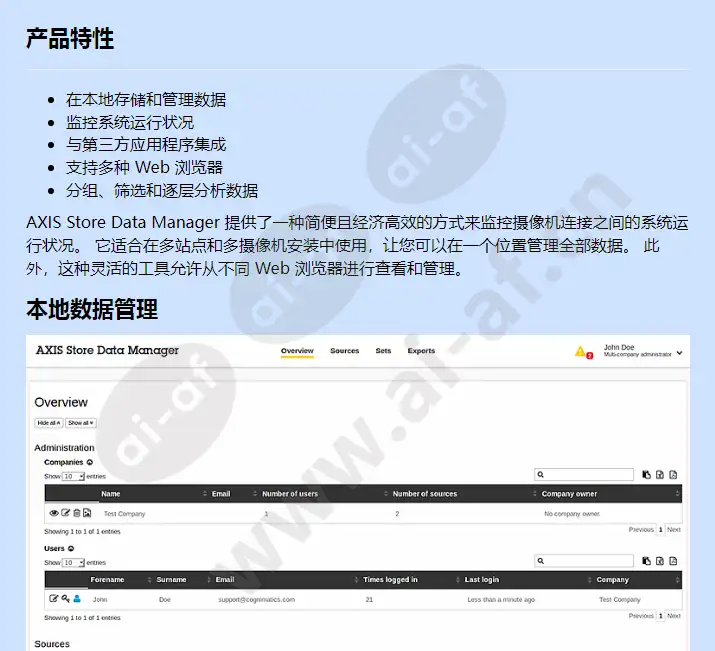Switch to the Overview tab
The width and height of the screenshot is (715, 651).
[297, 351]
